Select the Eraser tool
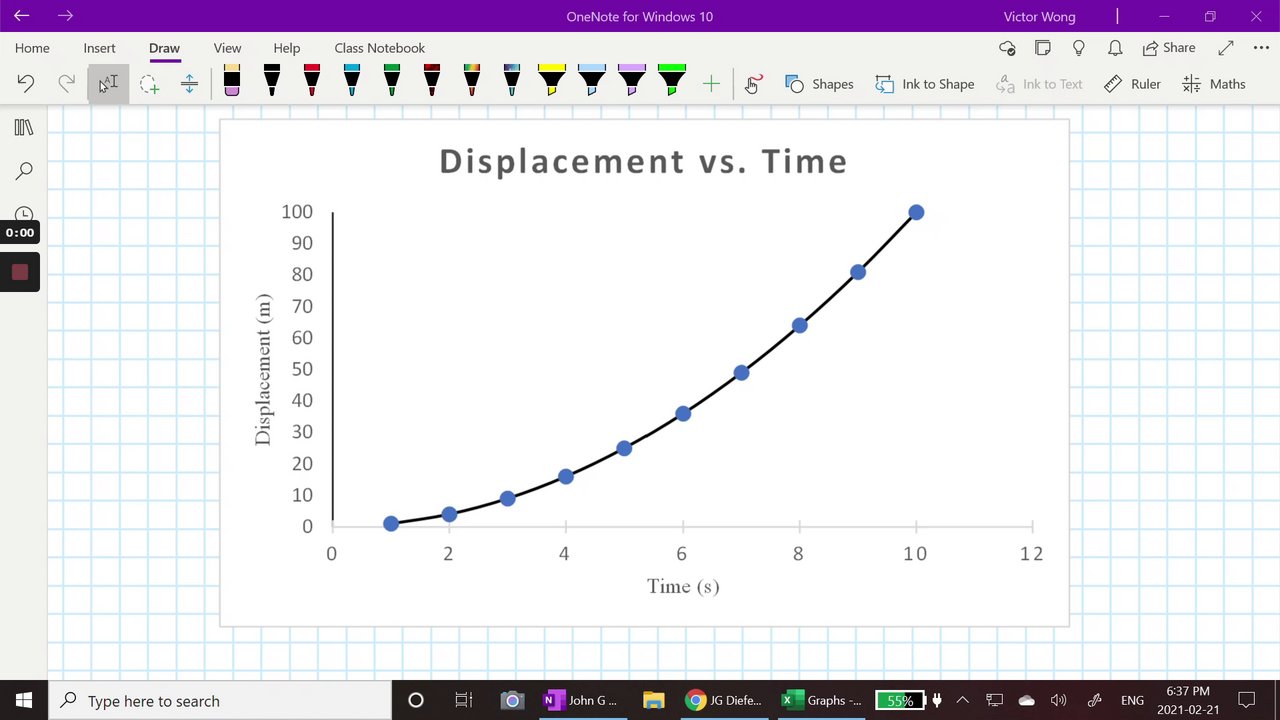 click(232, 81)
